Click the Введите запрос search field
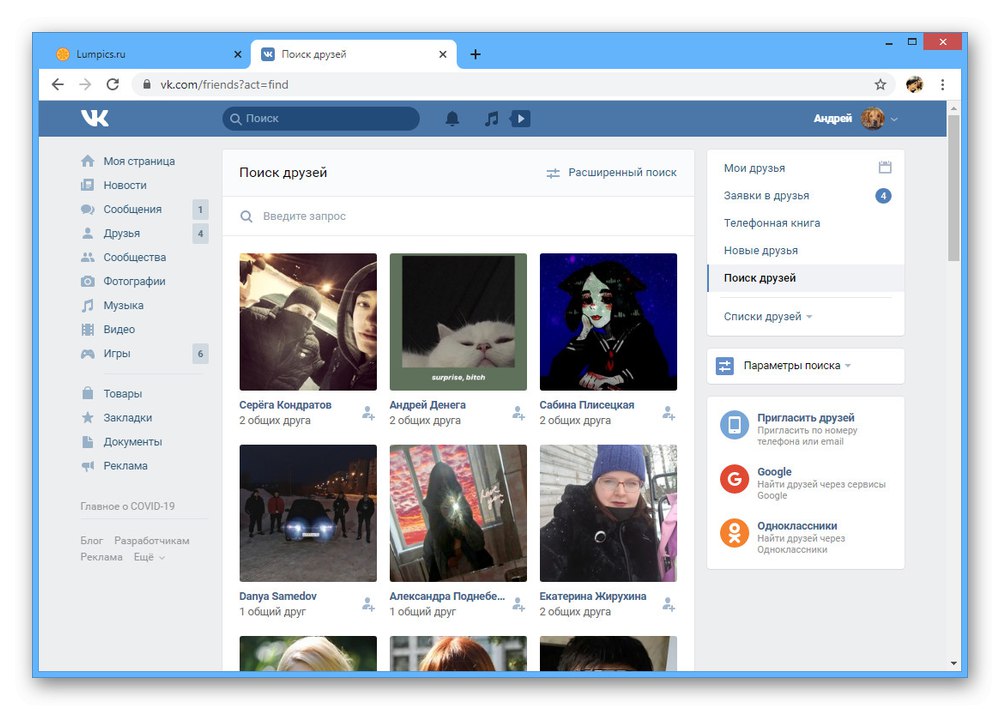 pos(458,216)
